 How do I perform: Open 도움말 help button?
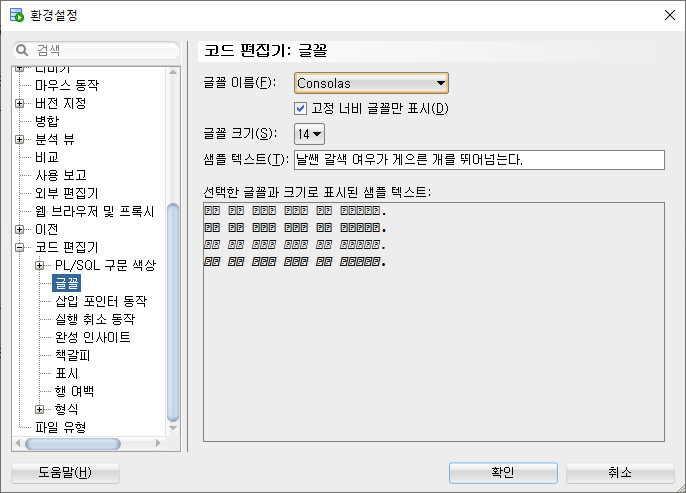click(65, 472)
